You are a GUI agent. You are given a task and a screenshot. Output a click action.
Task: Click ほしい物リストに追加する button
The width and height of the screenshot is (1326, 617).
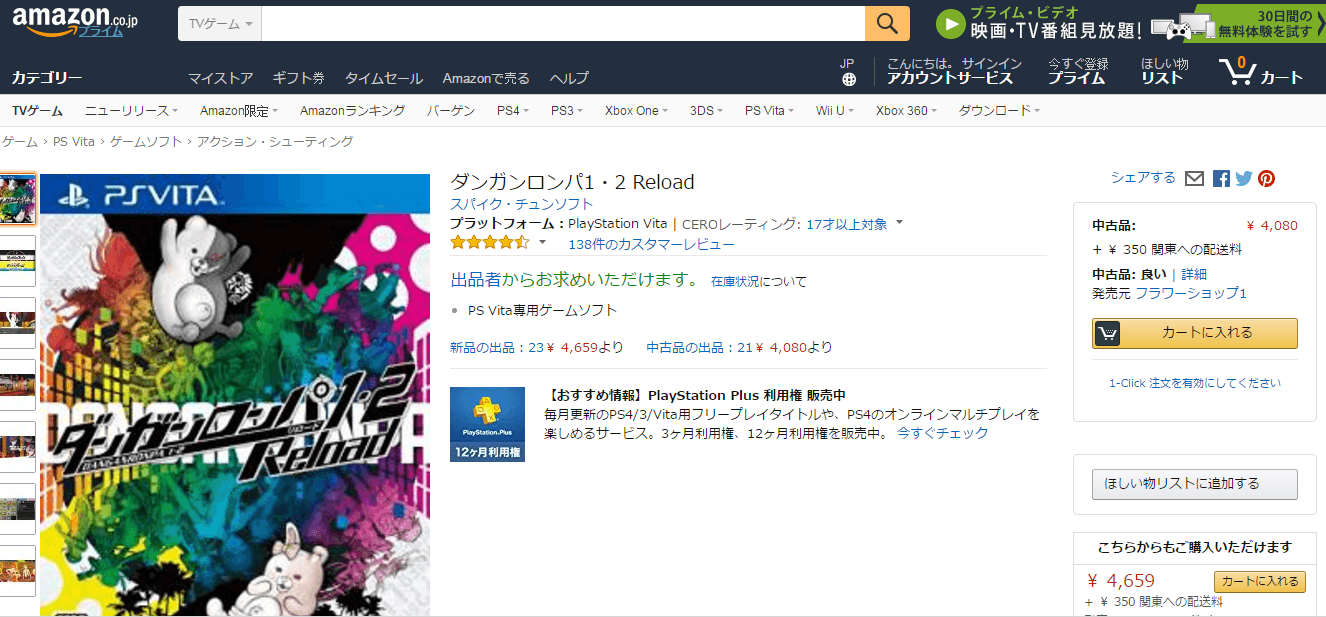(x=1194, y=484)
